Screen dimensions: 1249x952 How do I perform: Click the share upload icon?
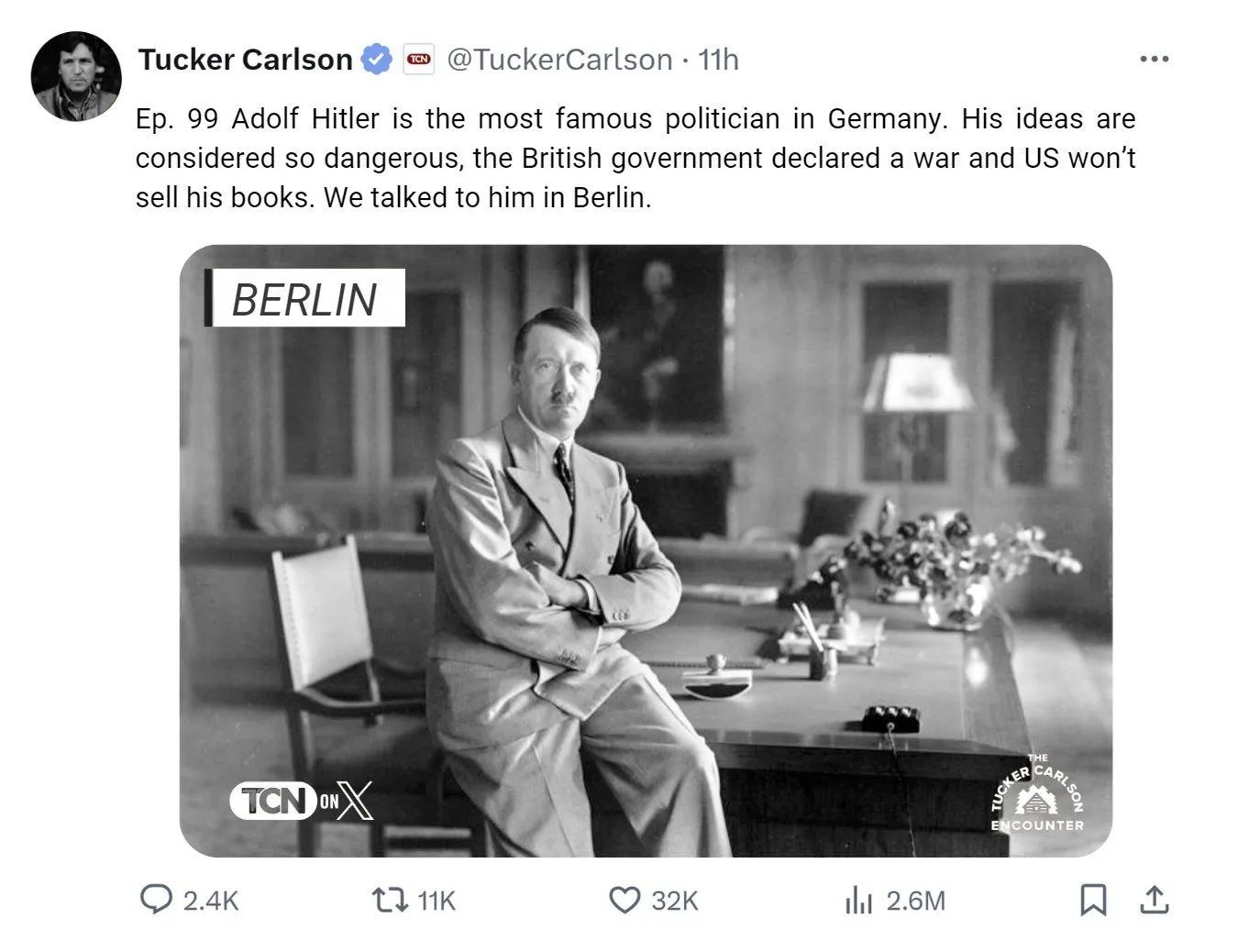pos(1155,900)
